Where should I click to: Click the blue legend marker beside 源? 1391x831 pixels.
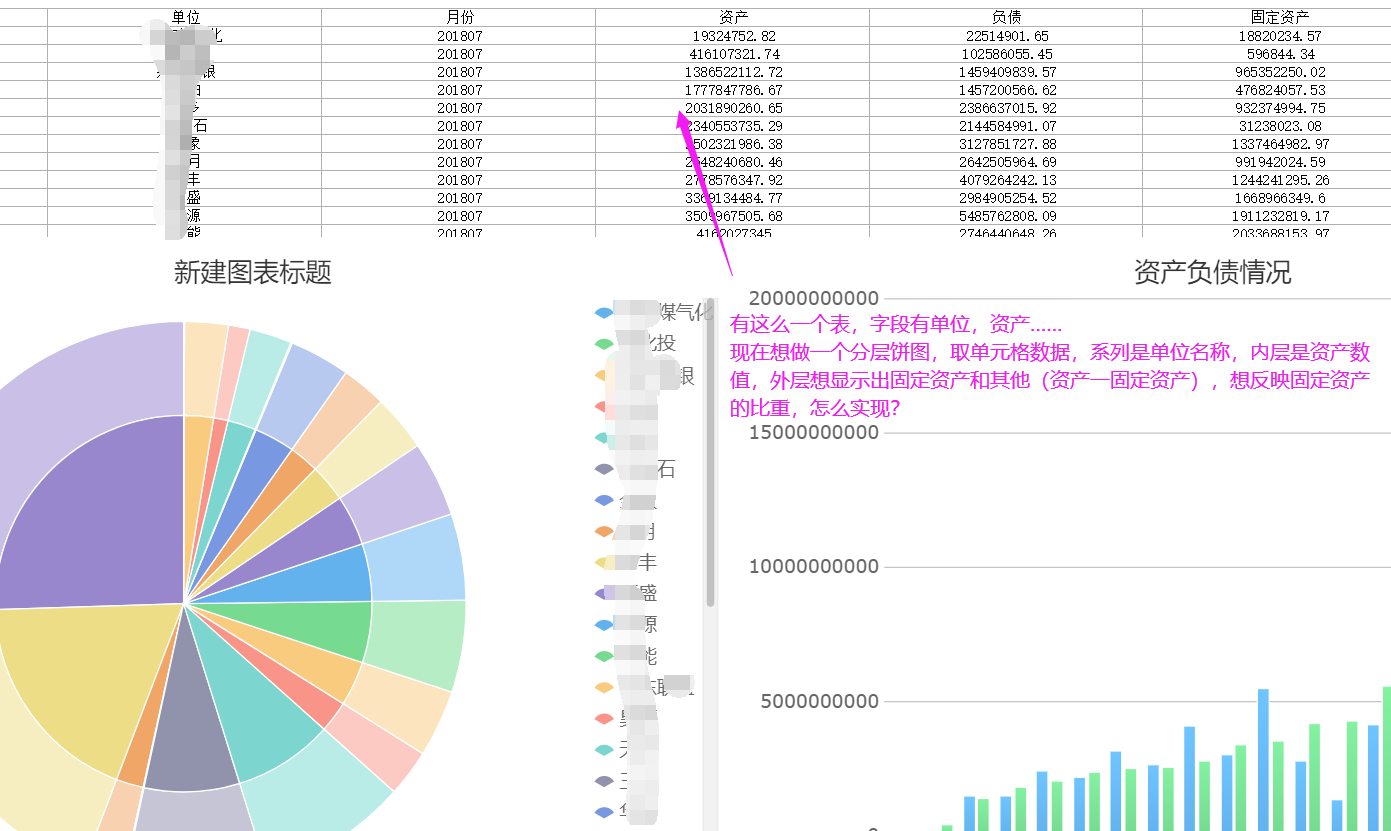[604, 625]
